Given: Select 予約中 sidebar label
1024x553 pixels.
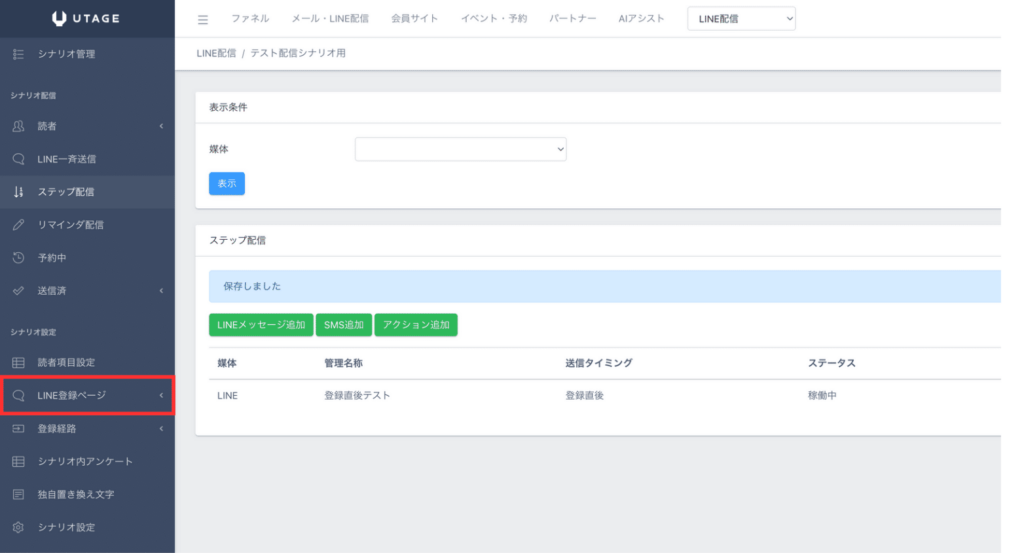Looking at the screenshot, I should pos(52,258).
